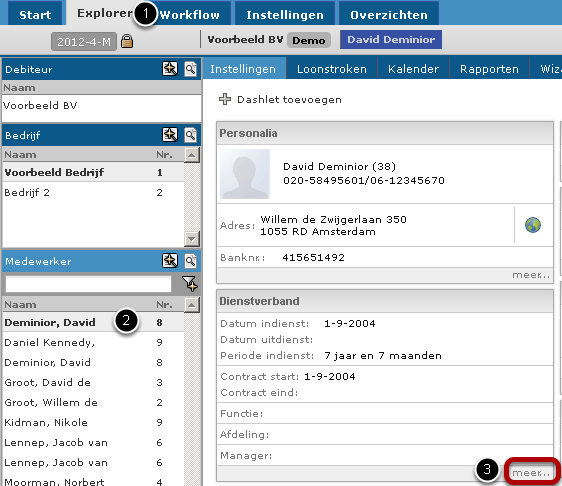Image resolution: width=562 pixels, height=486 pixels.
Task: Switch to the Loonstroken tab
Action: 332,68
